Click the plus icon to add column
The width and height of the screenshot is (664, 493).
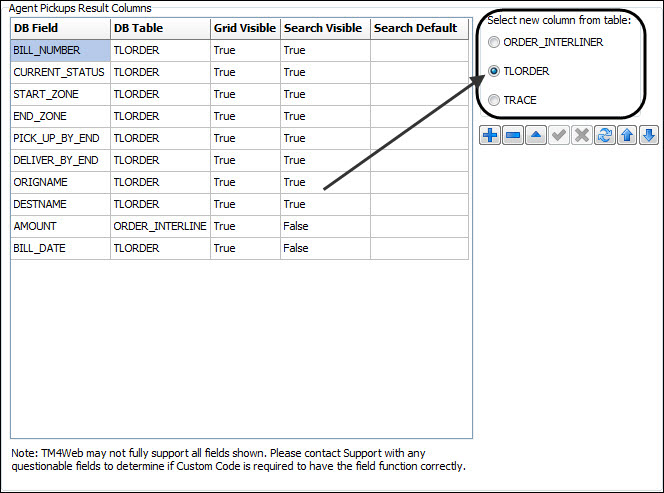pos(490,136)
